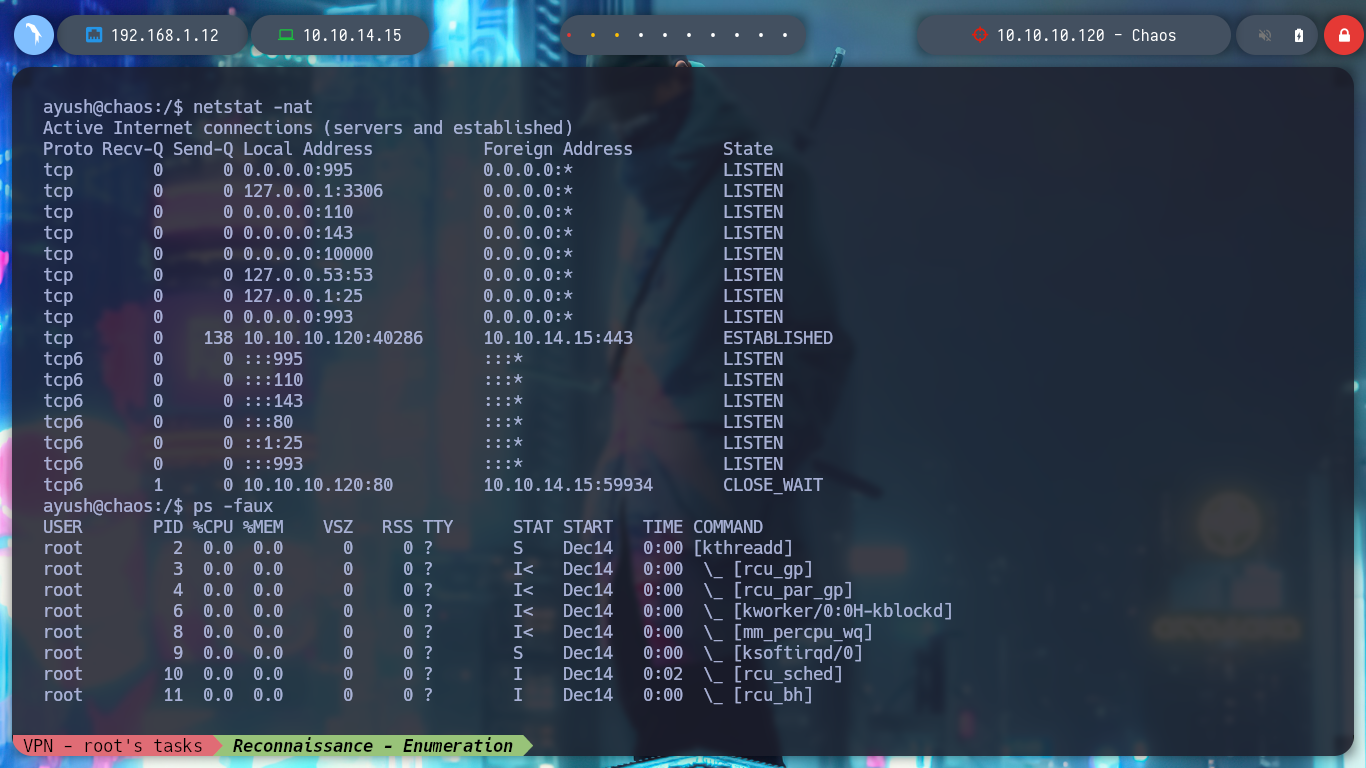The width and height of the screenshot is (1366, 768).
Task: Click the COMMAND column header
Action: tap(728, 527)
